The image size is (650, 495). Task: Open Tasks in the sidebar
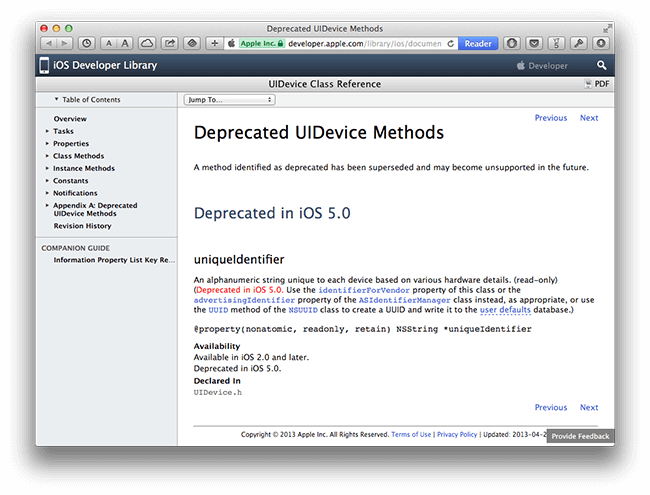[x=63, y=131]
